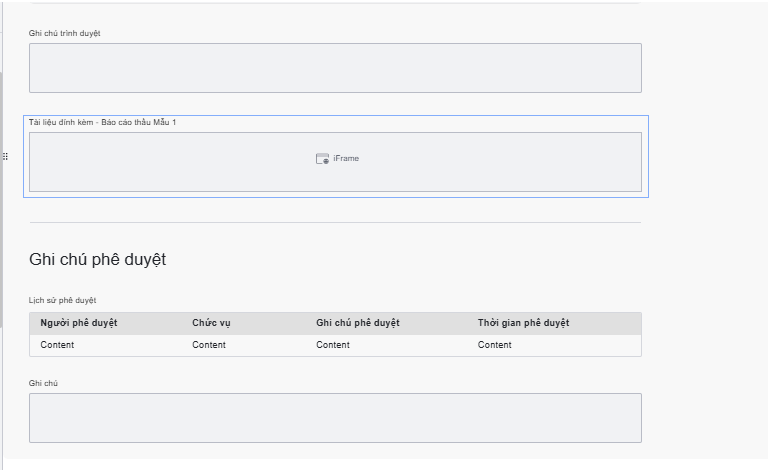Select Content cell in Ghi chú phê duyệt column
This screenshot has height=472, width=768.
(333, 345)
